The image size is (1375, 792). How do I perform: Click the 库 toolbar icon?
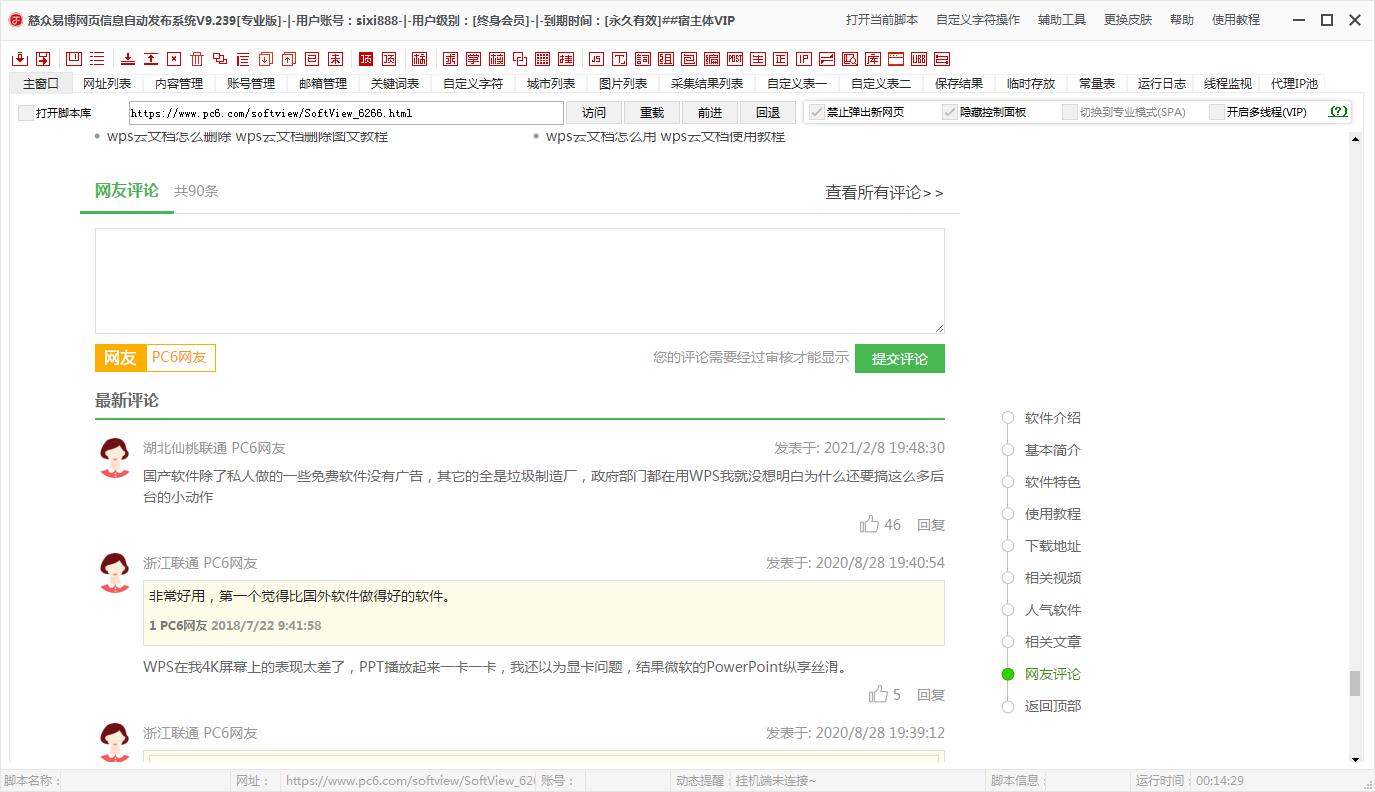pos(873,59)
